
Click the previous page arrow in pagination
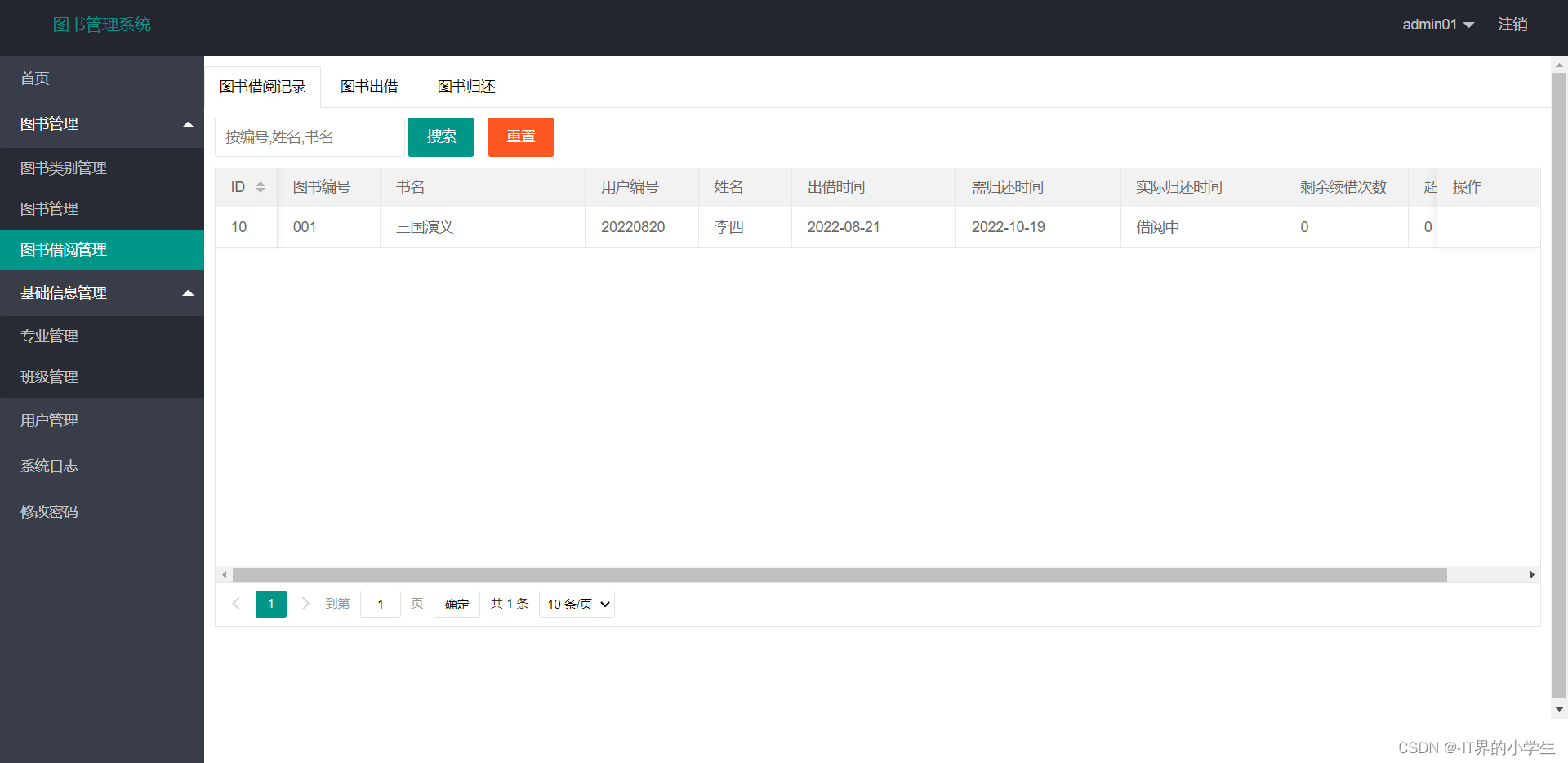coord(236,604)
